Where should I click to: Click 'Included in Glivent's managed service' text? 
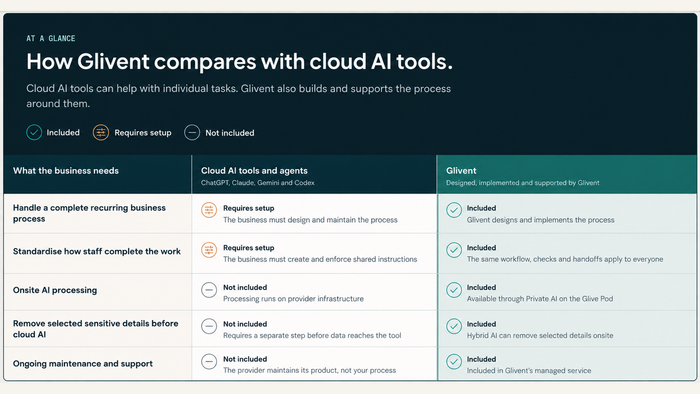(529, 370)
